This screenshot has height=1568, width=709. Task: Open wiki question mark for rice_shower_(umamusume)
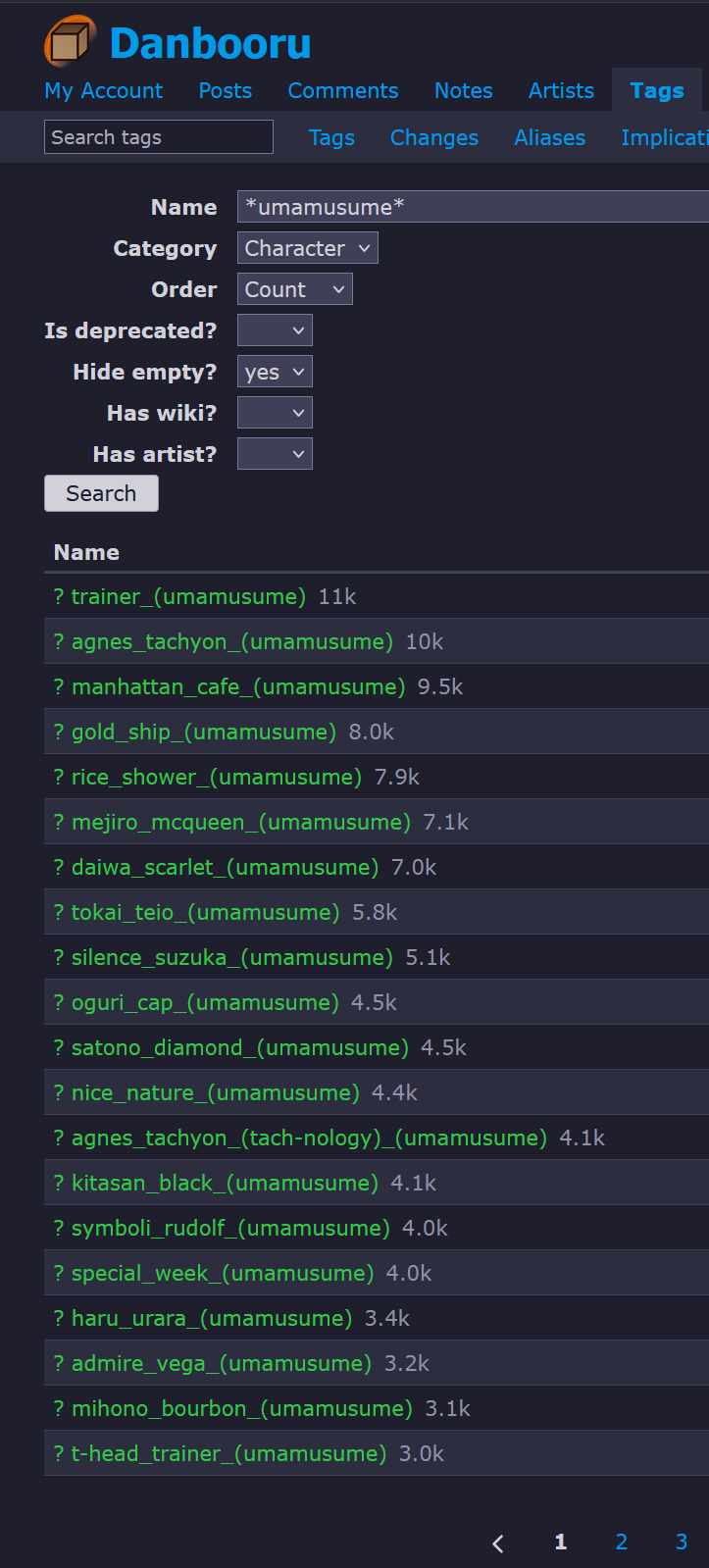pos(59,777)
